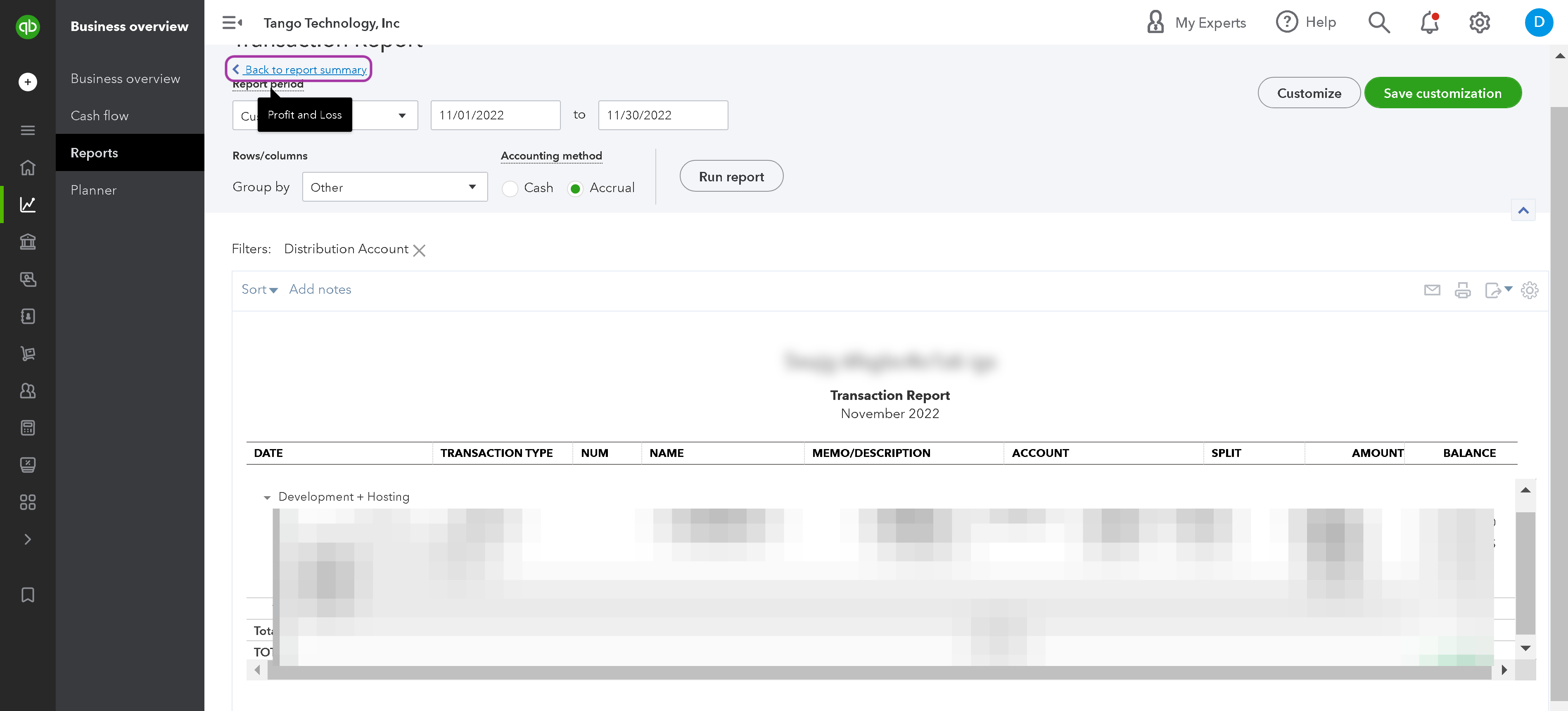Screen dimensions: 1568x711
Task: Open the sidebar hamburger menu icon
Action: click(27, 130)
